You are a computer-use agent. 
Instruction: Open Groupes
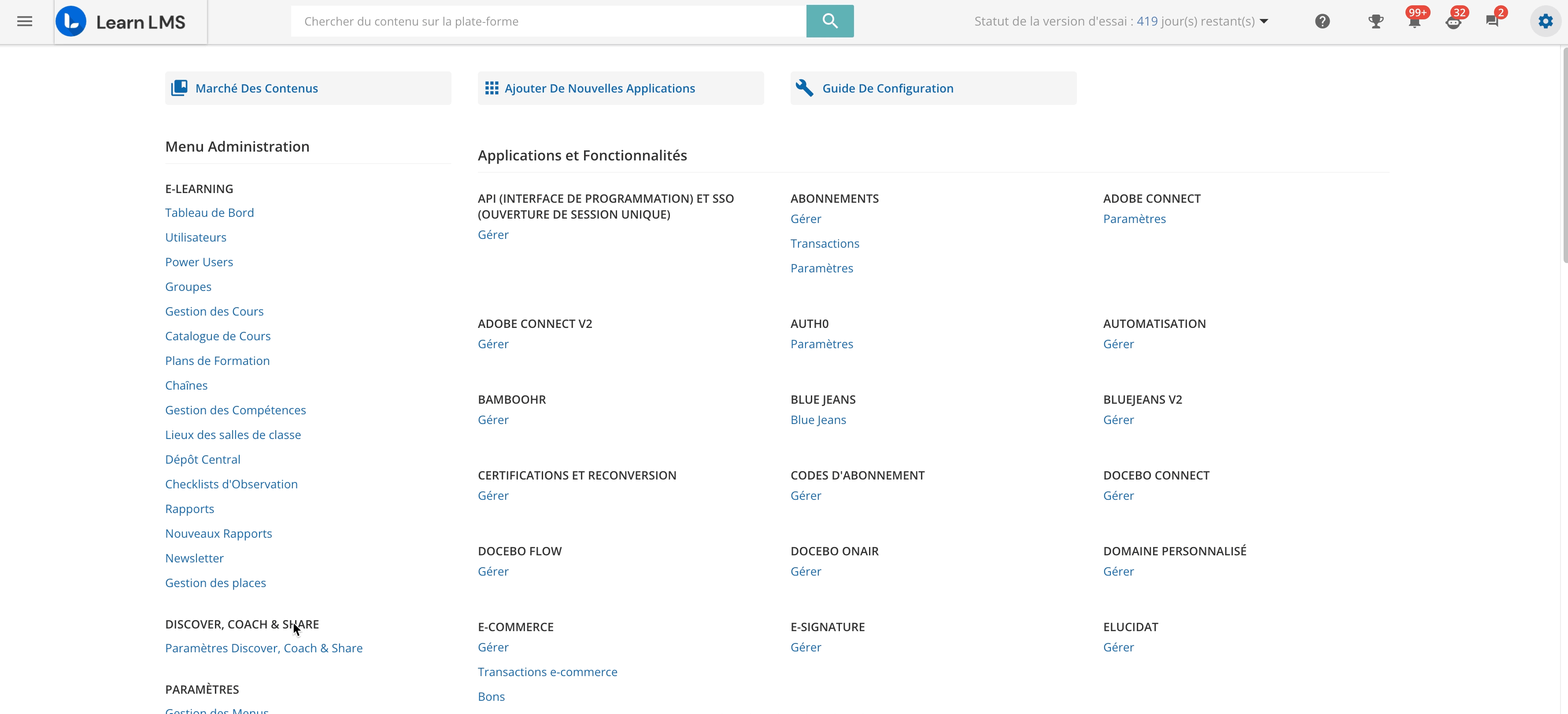tap(188, 287)
